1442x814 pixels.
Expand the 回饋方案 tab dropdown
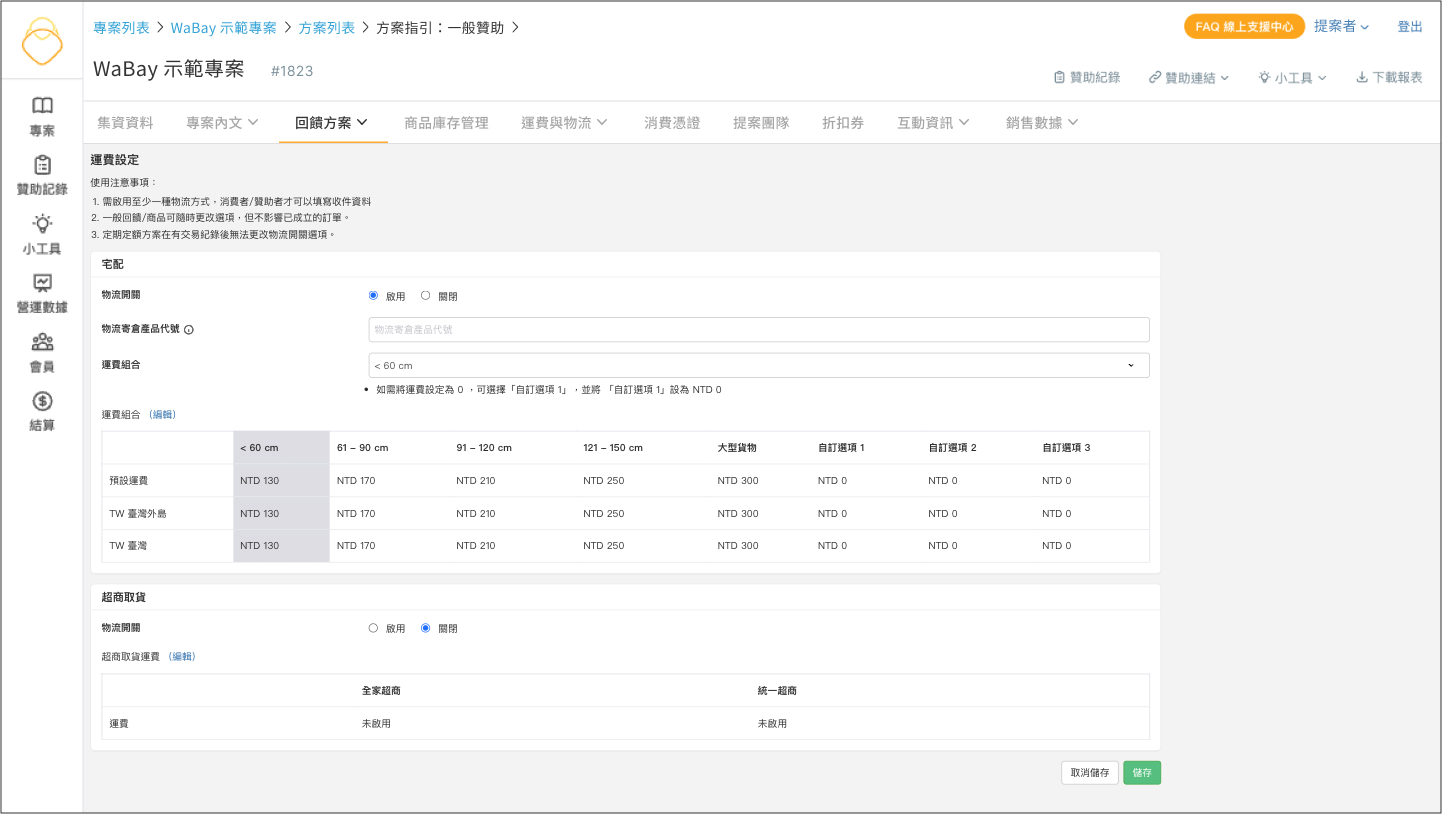click(332, 123)
